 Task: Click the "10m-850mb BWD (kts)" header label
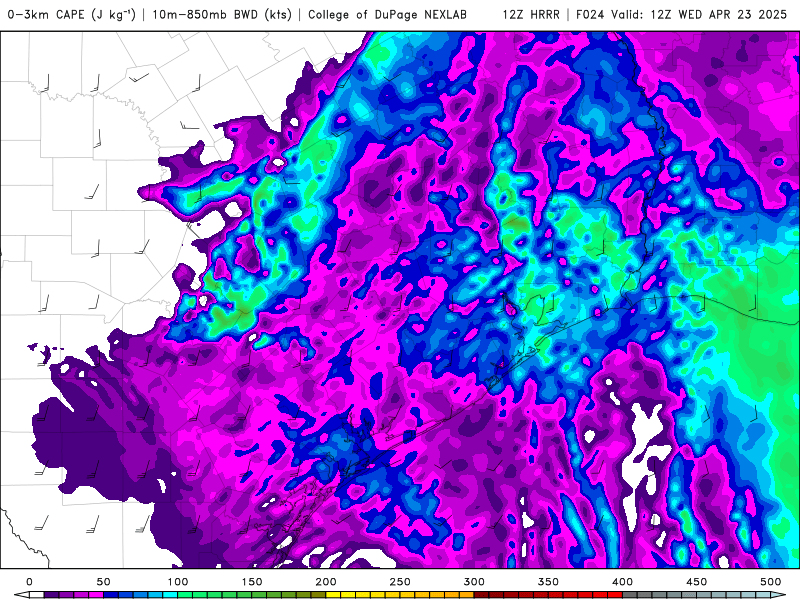pyautogui.click(x=222, y=14)
